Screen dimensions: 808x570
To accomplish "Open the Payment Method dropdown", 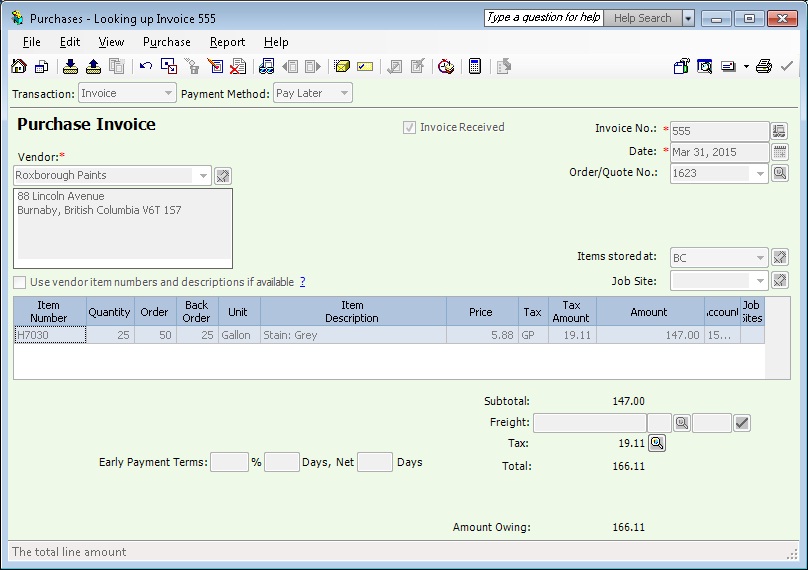I will pyautogui.click(x=344, y=93).
